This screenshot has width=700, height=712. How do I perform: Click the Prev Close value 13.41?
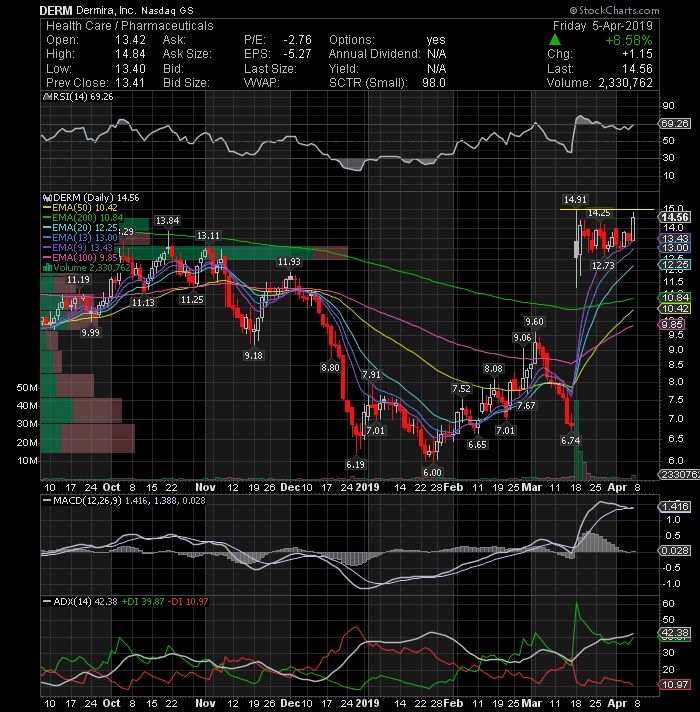pos(130,83)
